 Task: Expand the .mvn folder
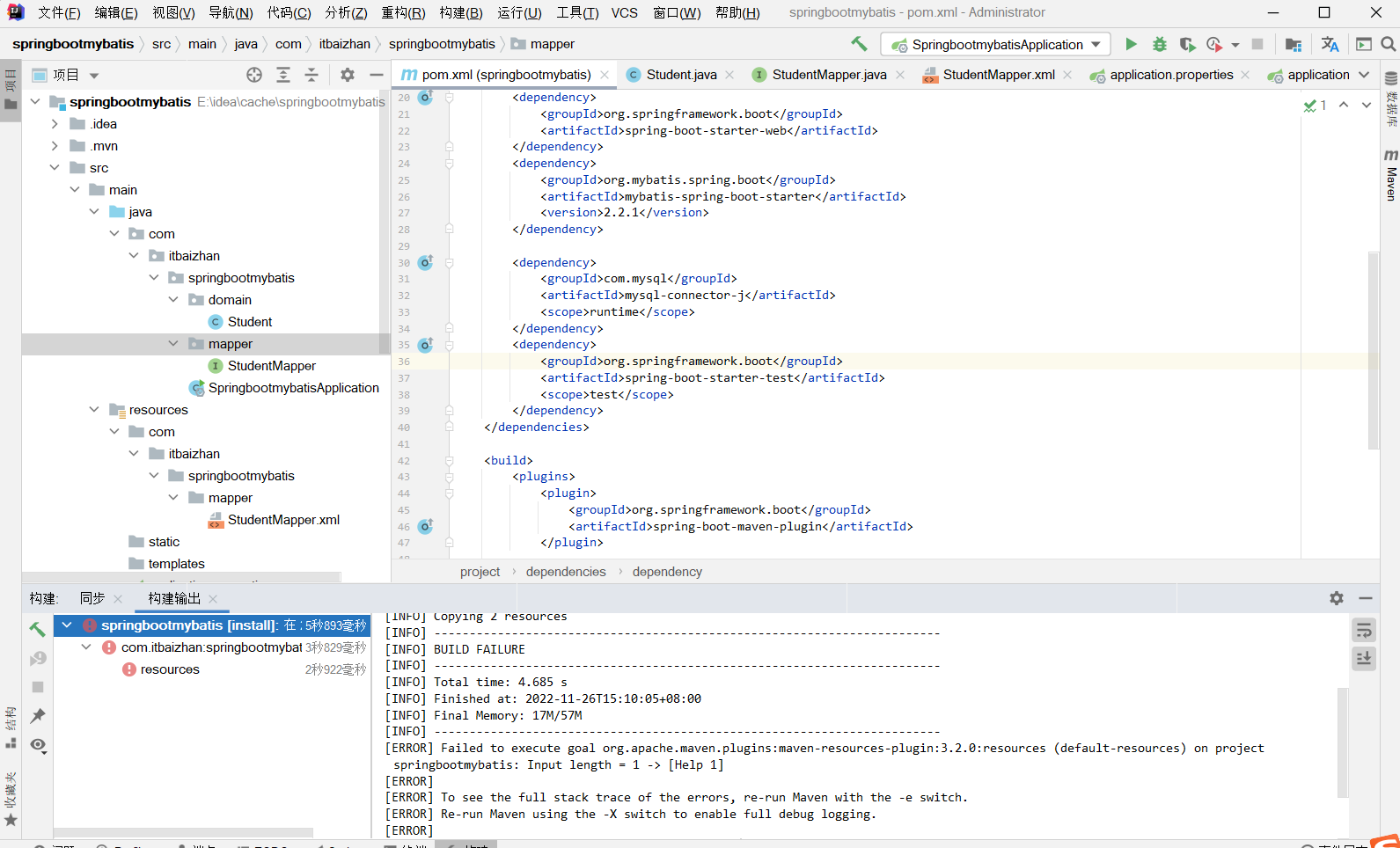(x=55, y=146)
